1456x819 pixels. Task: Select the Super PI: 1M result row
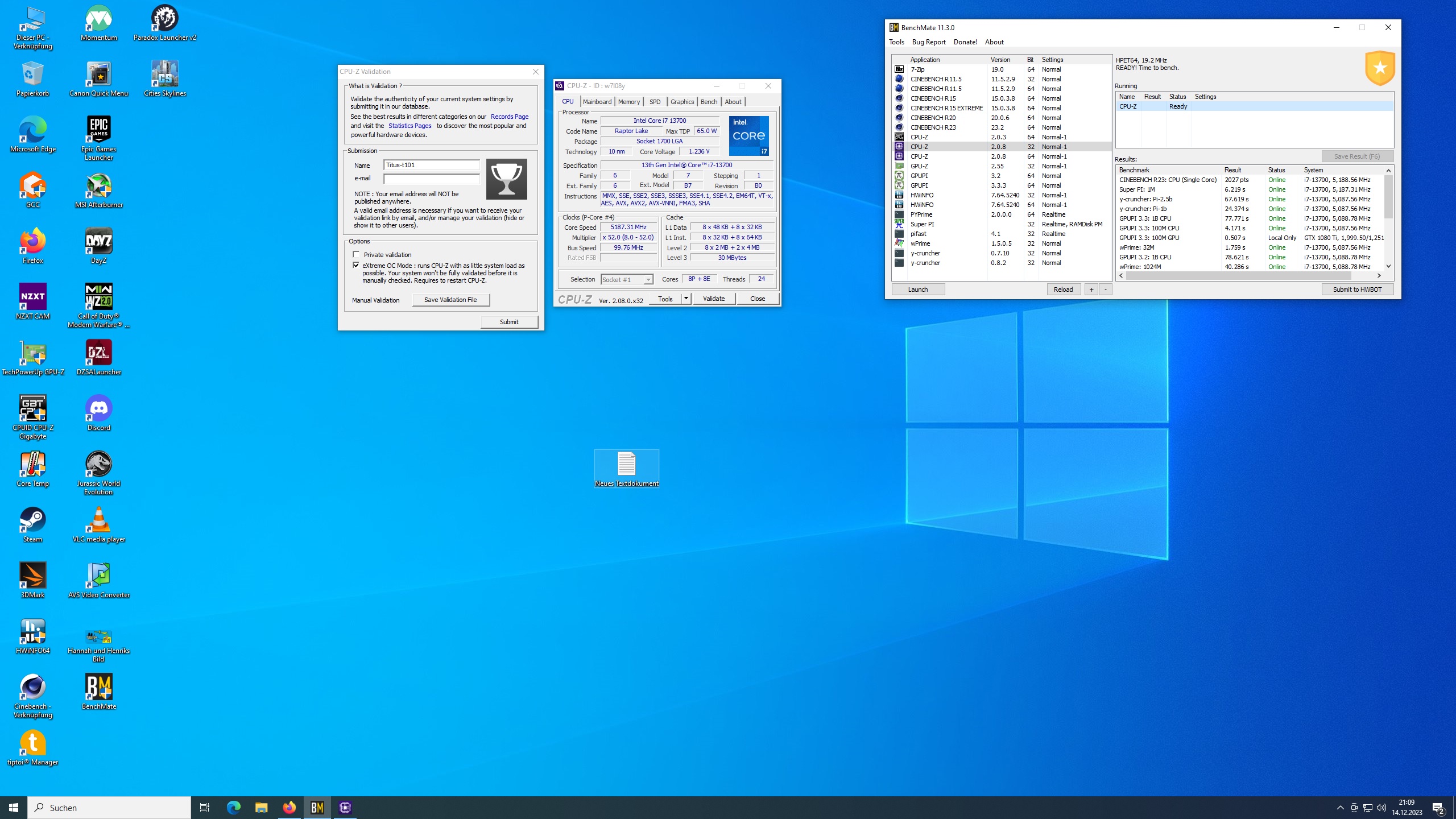(1250, 189)
